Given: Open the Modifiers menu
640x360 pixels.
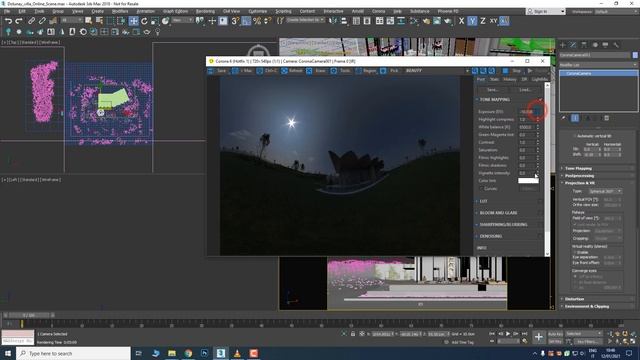Looking at the screenshot, I should pos(120,11).
